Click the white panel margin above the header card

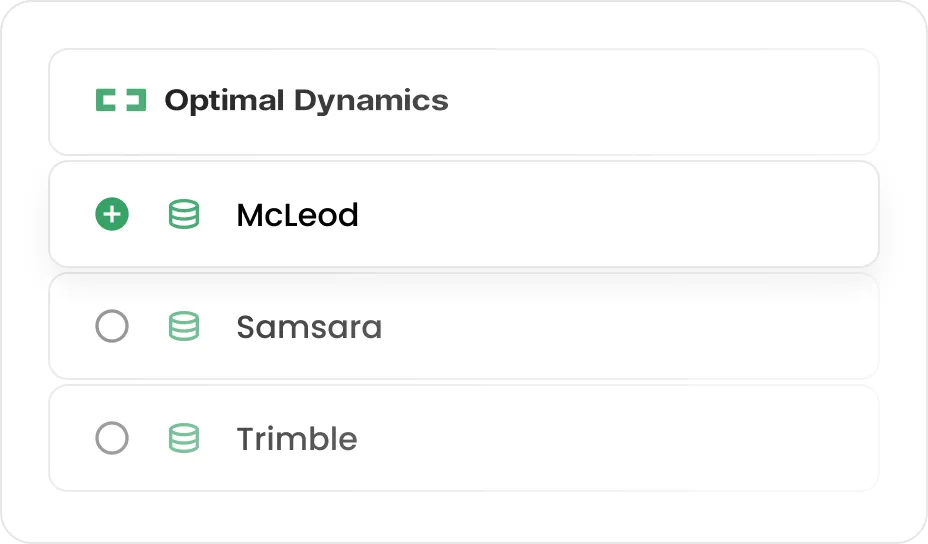click(464, 27)
